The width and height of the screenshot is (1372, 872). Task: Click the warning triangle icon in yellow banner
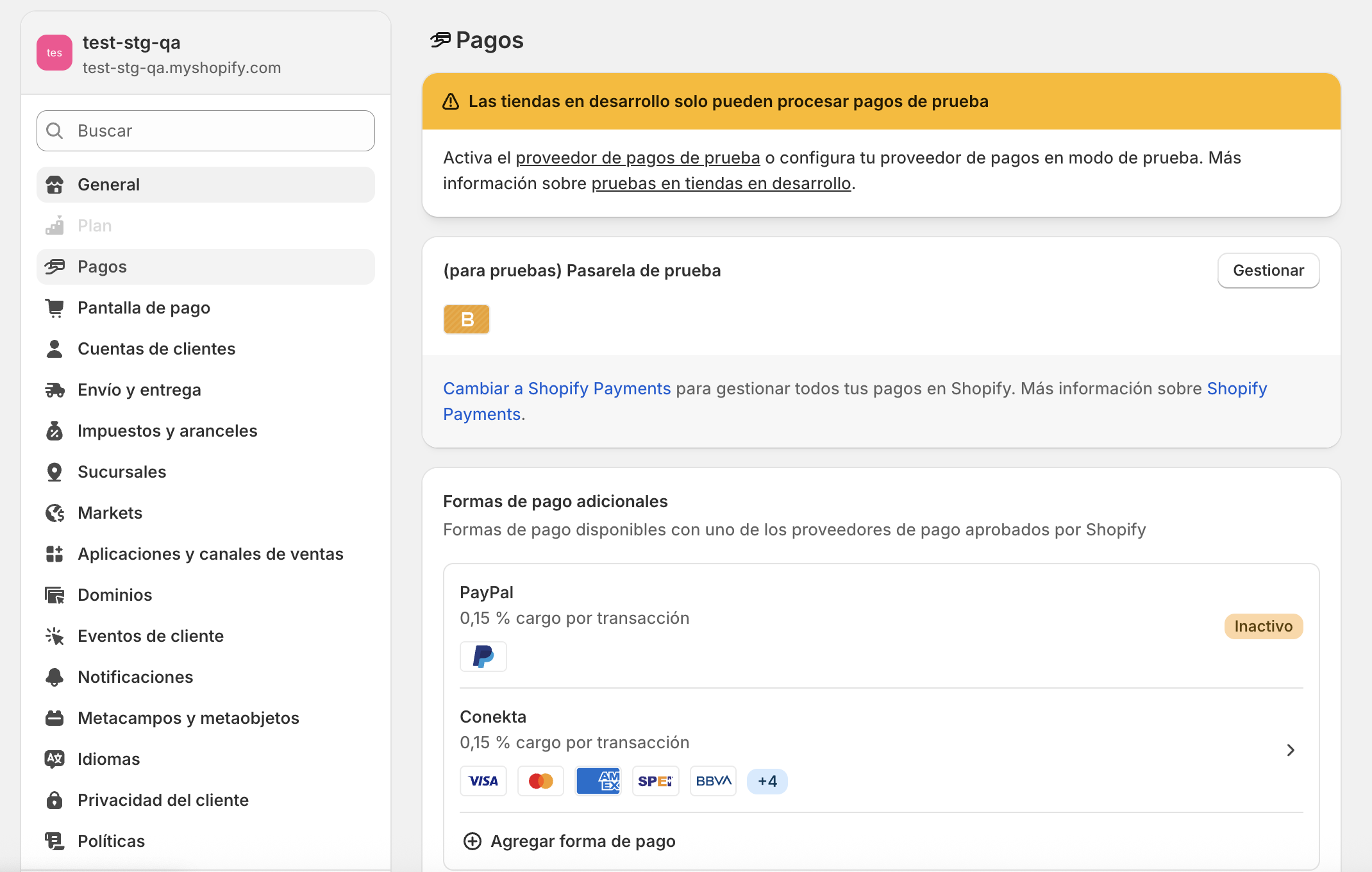pos(451,101)
